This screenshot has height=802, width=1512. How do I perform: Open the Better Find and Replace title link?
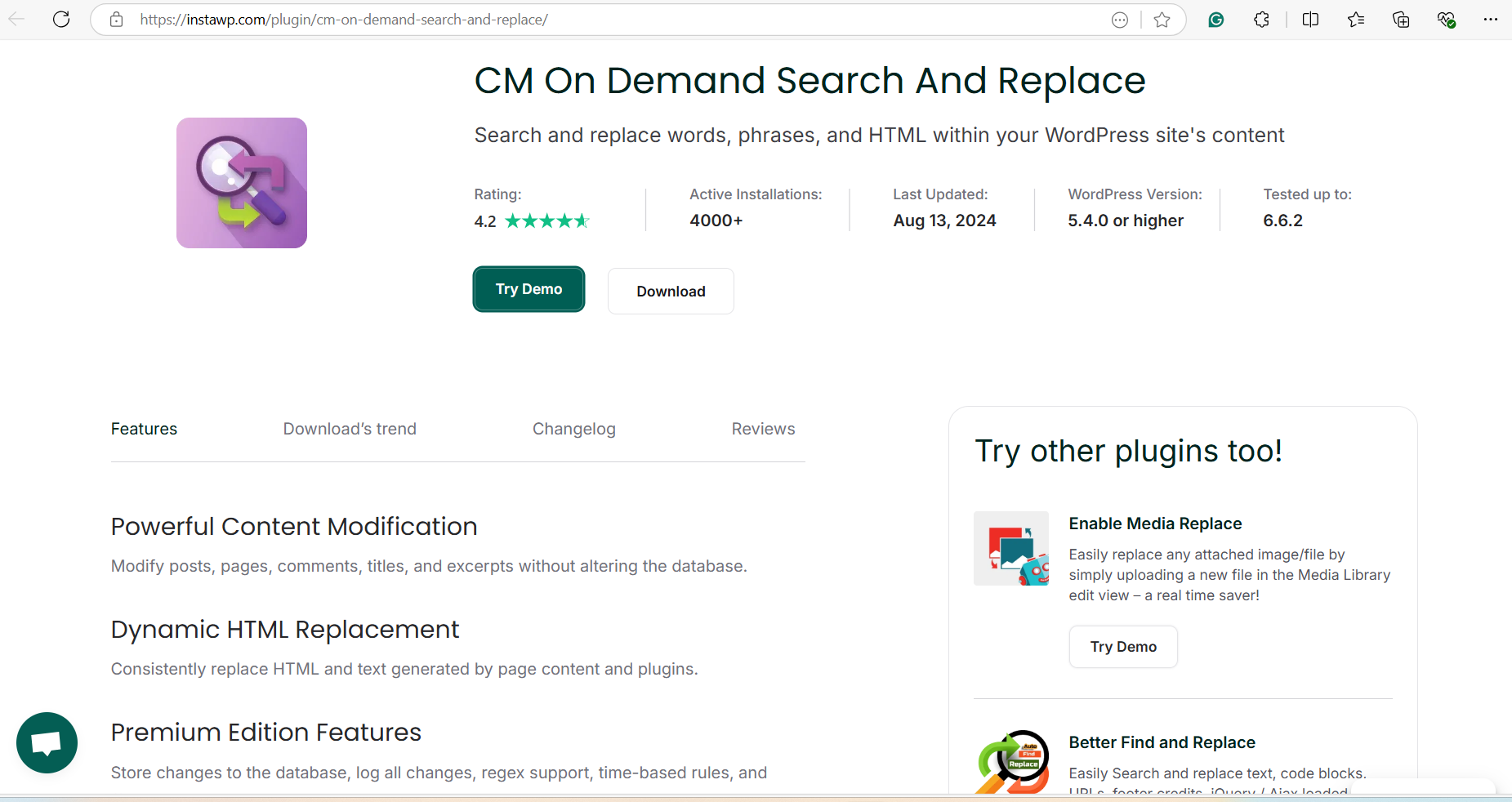click(x=1162, y=742)
